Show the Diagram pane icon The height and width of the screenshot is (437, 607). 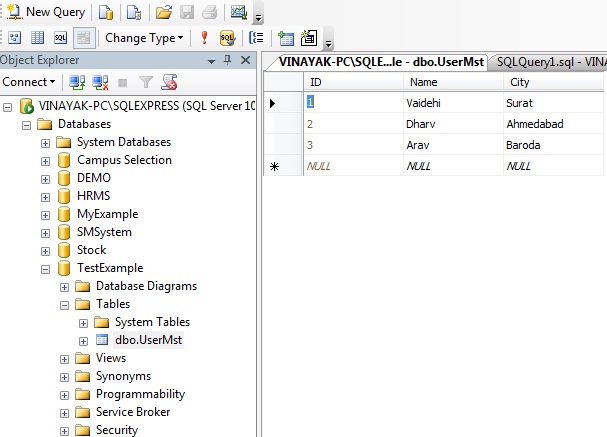click(15, 38)
